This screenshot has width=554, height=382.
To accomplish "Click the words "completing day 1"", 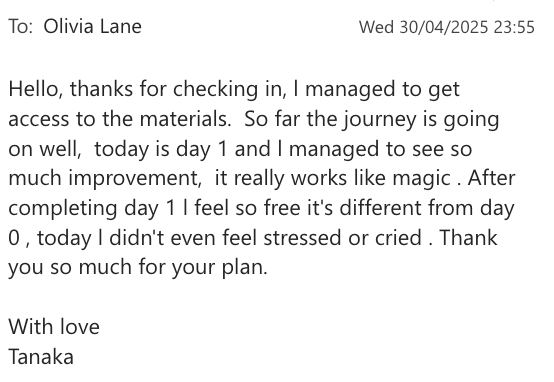I will pyautogui.click(x=92, y=208).
